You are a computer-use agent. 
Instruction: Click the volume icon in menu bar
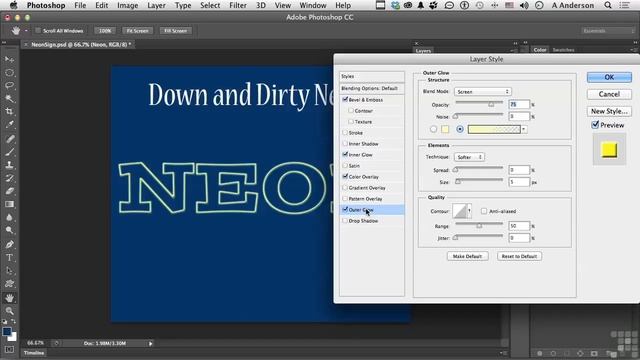[x=524, y=5]
